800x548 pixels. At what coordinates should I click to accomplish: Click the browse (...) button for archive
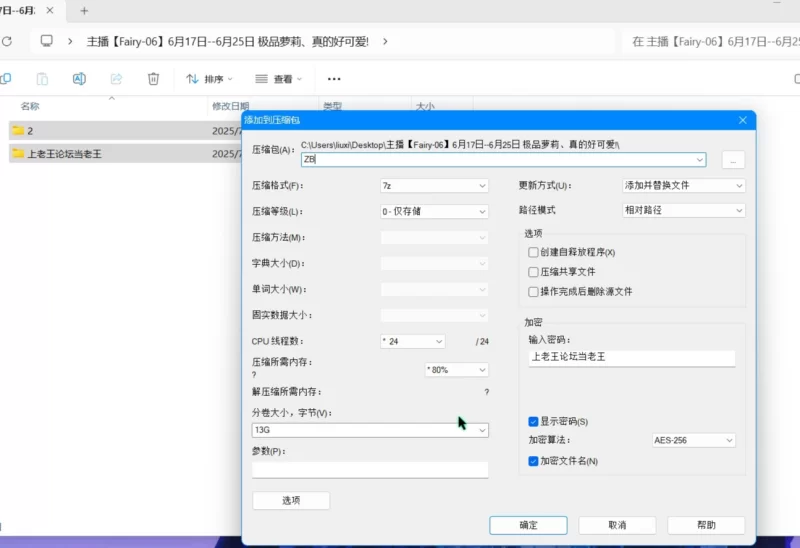pyautogui.click(x=733, y=160)
